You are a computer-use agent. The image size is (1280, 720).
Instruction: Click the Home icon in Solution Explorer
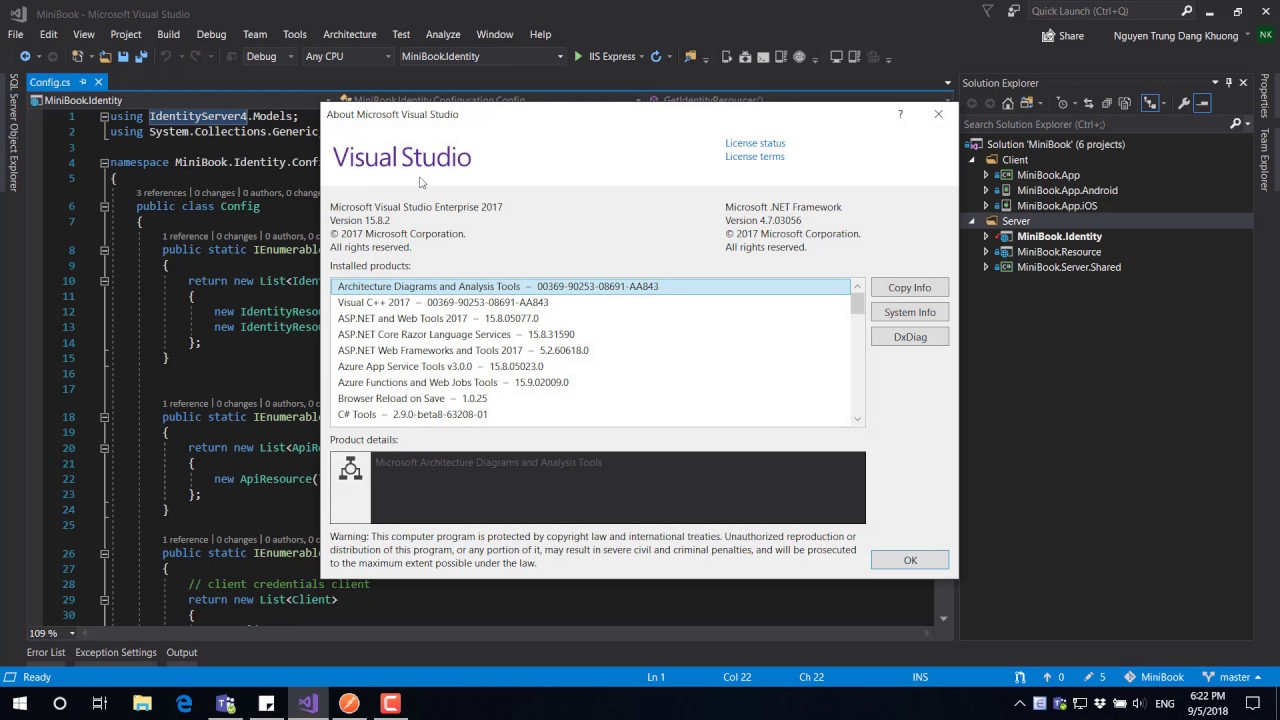coord(1008,103)
